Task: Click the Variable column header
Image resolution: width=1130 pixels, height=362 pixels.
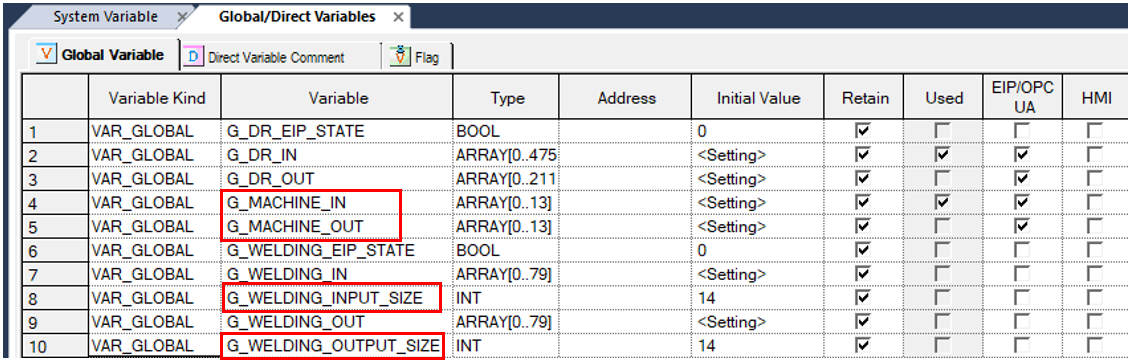Action: [x=337, y=98]
